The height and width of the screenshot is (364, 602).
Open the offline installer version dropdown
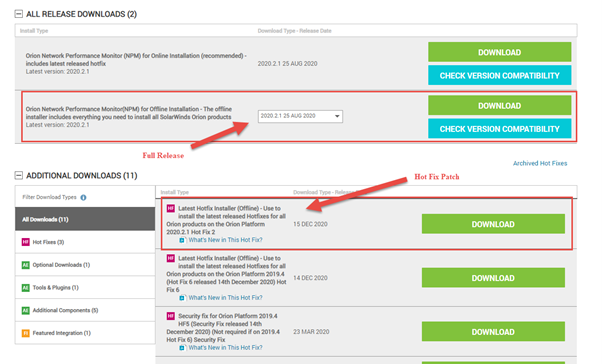coord(300,116)
